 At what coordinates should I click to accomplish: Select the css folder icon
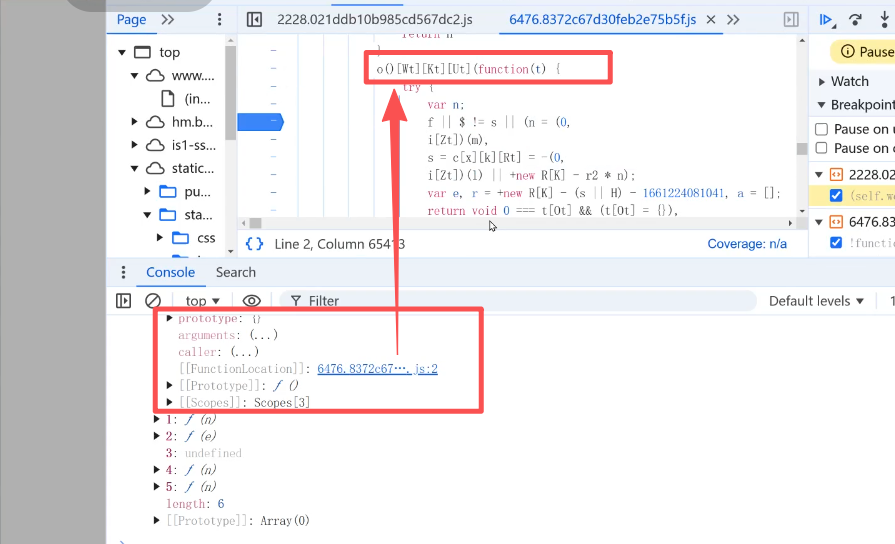click(180, 237)
